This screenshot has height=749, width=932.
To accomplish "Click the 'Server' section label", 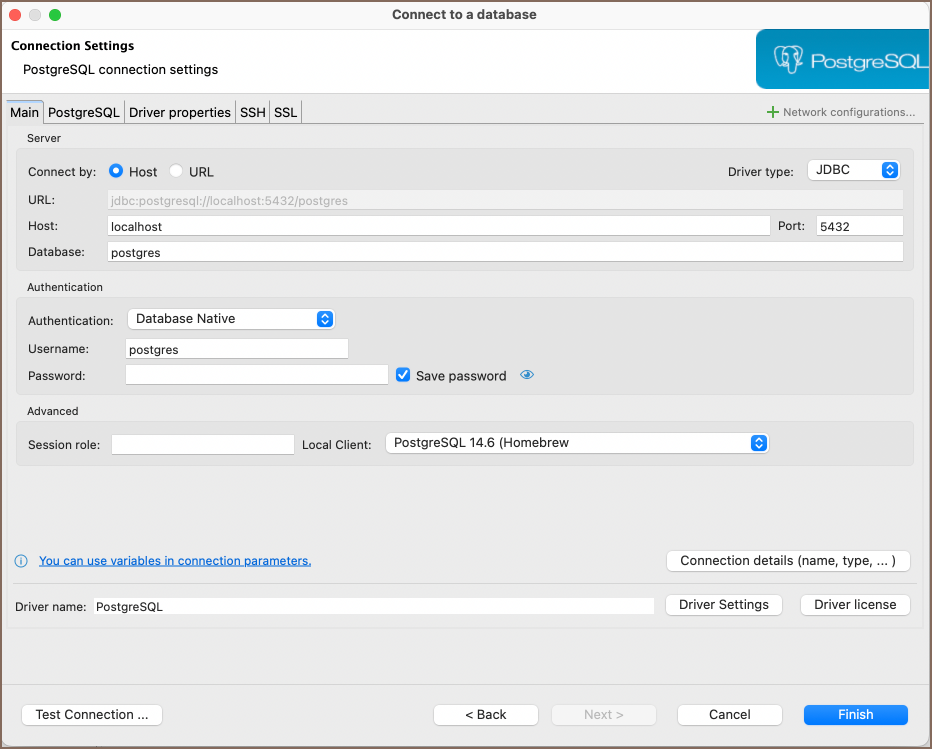I will tap(44, 139).
